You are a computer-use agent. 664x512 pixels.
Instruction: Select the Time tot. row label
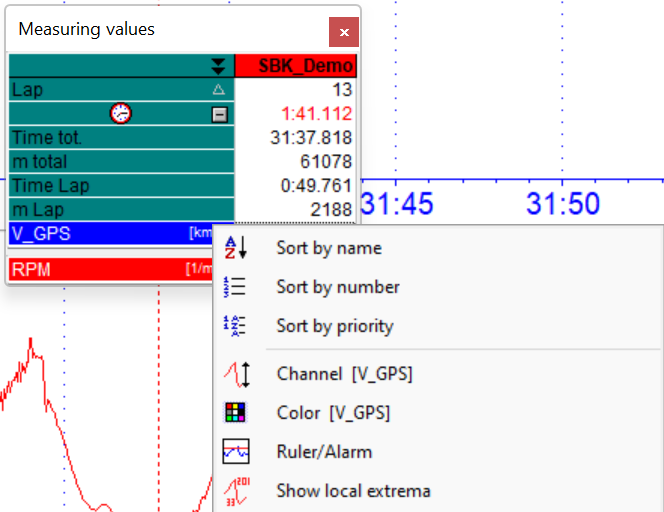pos(47,138)
